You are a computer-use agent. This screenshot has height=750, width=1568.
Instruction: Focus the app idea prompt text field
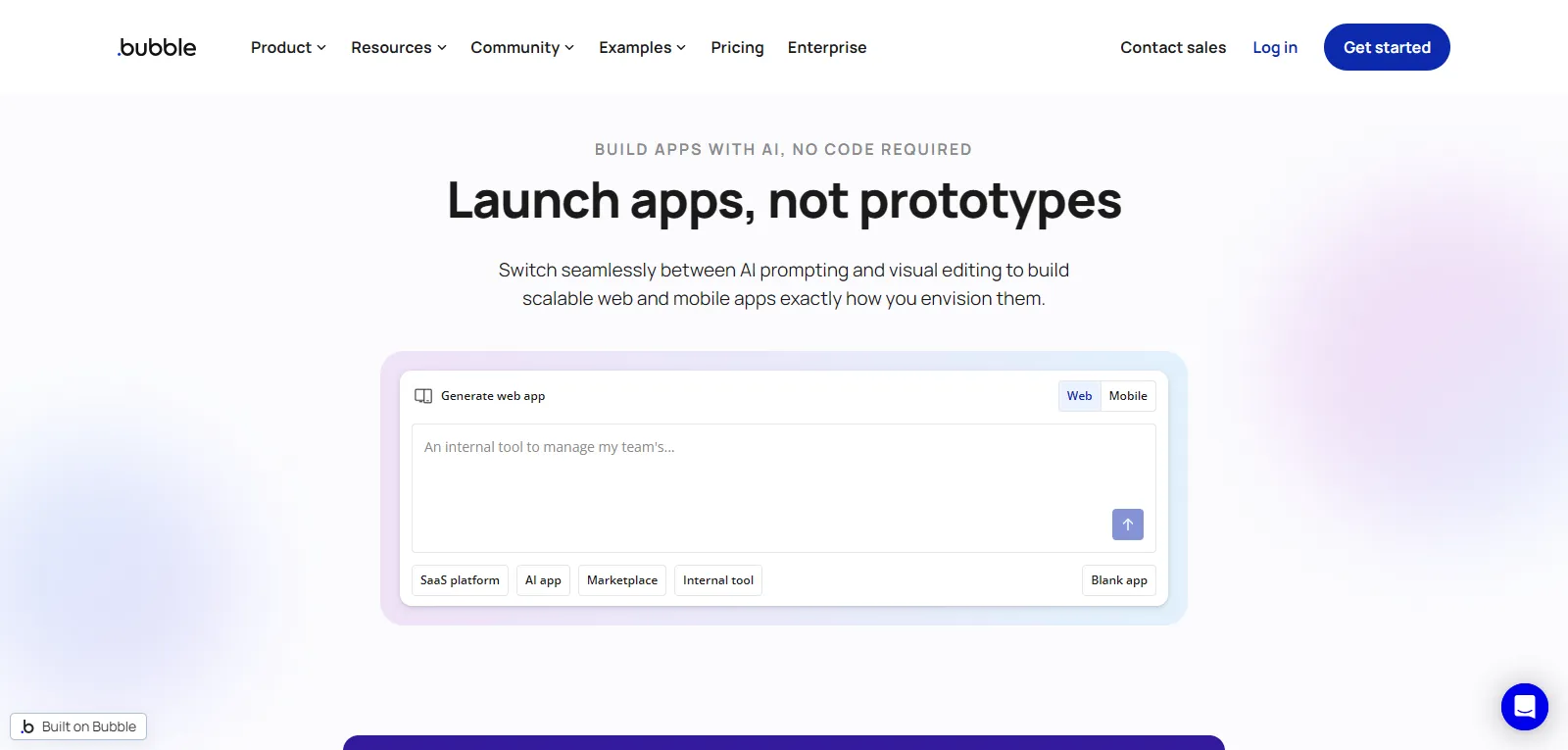click(784, 488)
